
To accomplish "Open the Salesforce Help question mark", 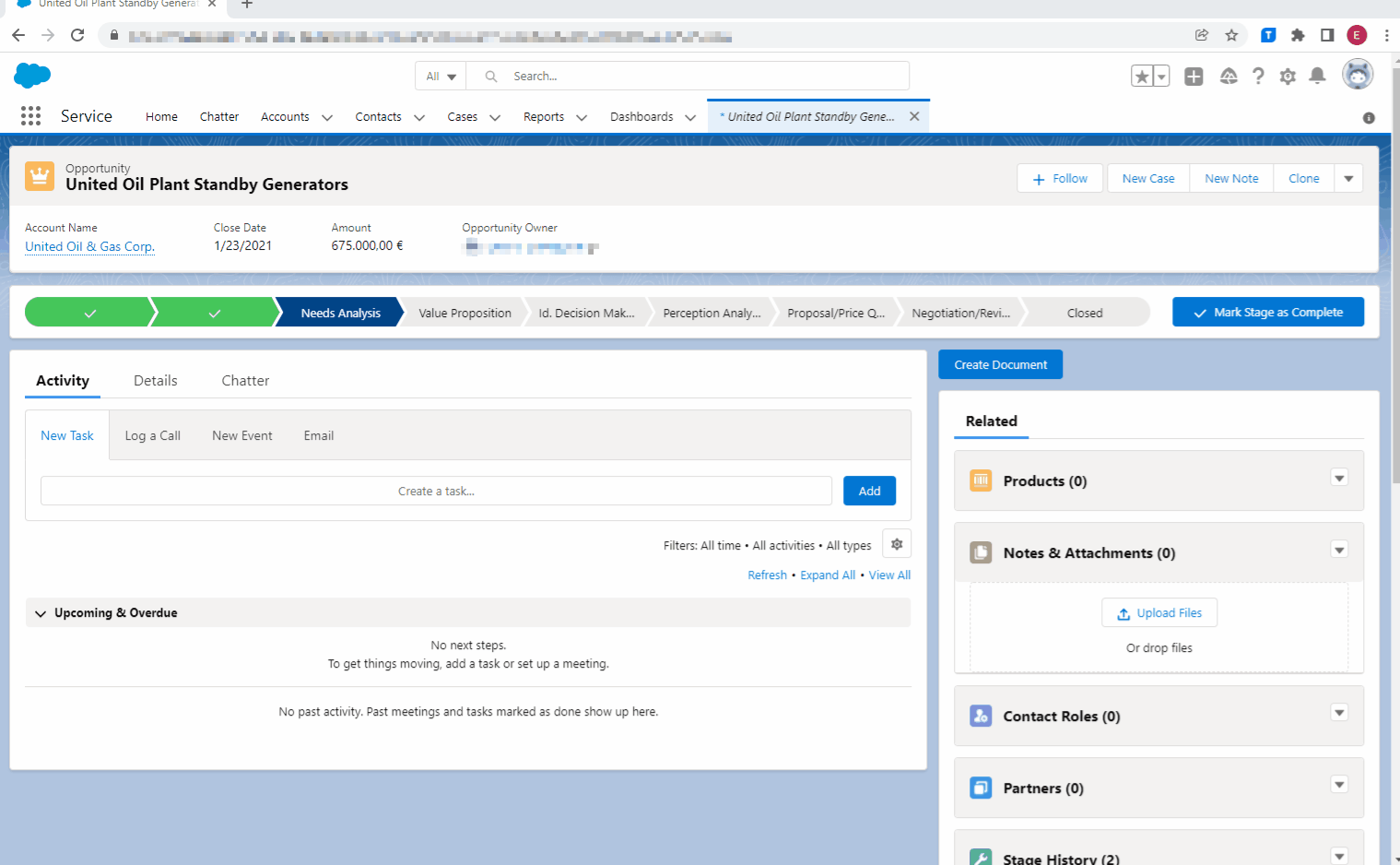I will tap(1258, 77).
